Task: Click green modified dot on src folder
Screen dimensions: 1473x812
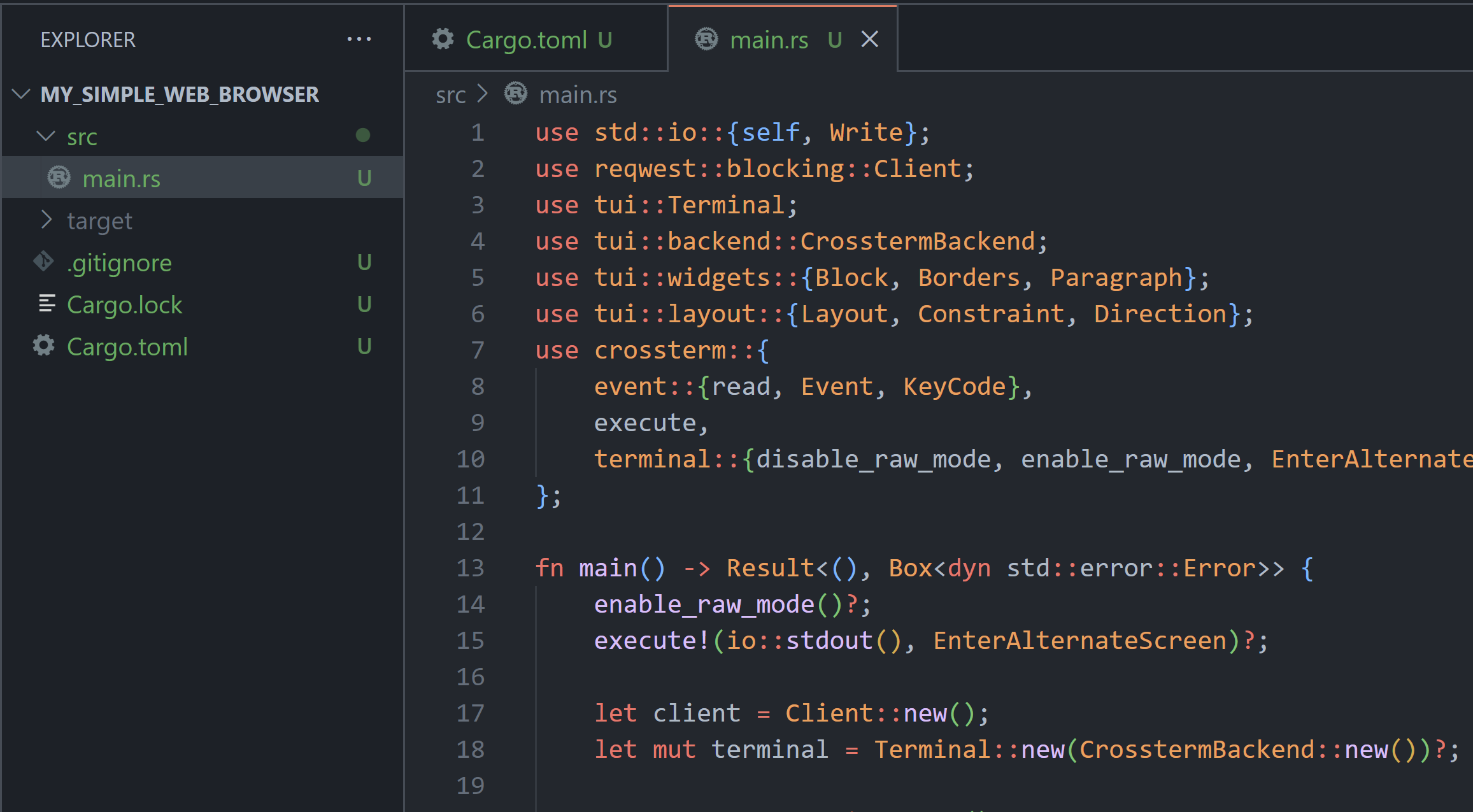Action: tap(363, 135)
